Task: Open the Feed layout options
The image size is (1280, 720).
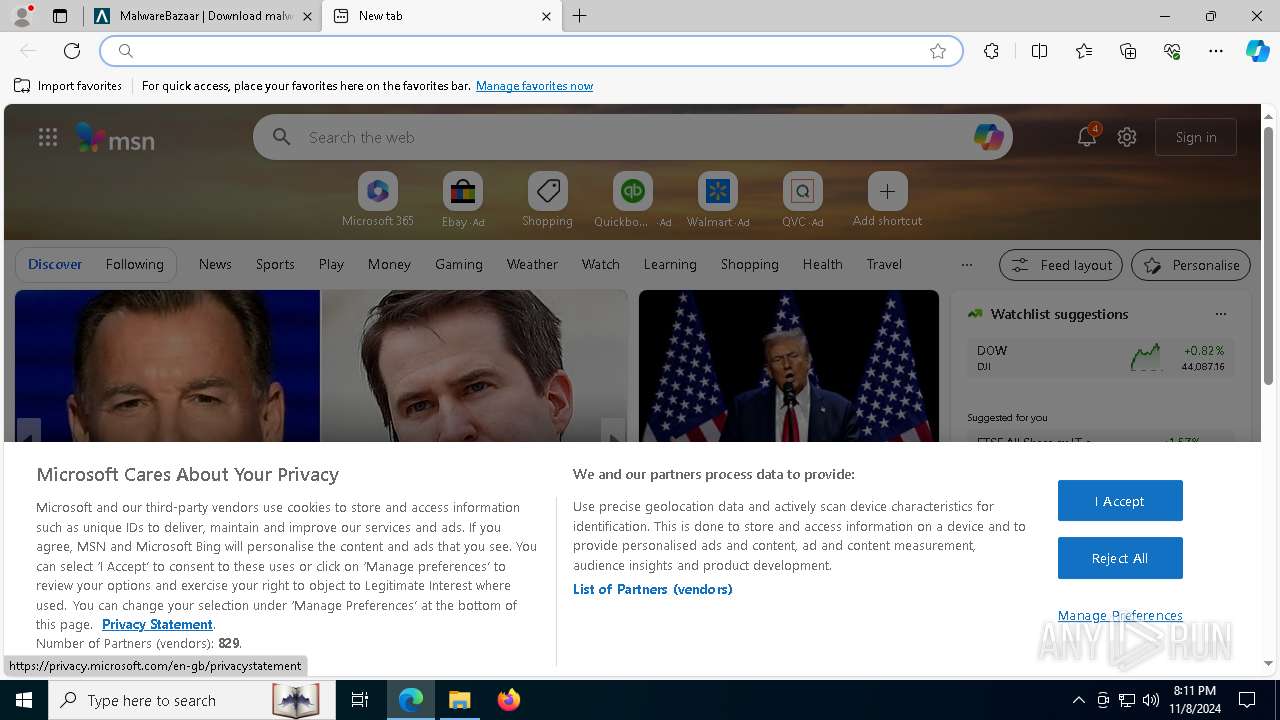Action: point(1061,265)
